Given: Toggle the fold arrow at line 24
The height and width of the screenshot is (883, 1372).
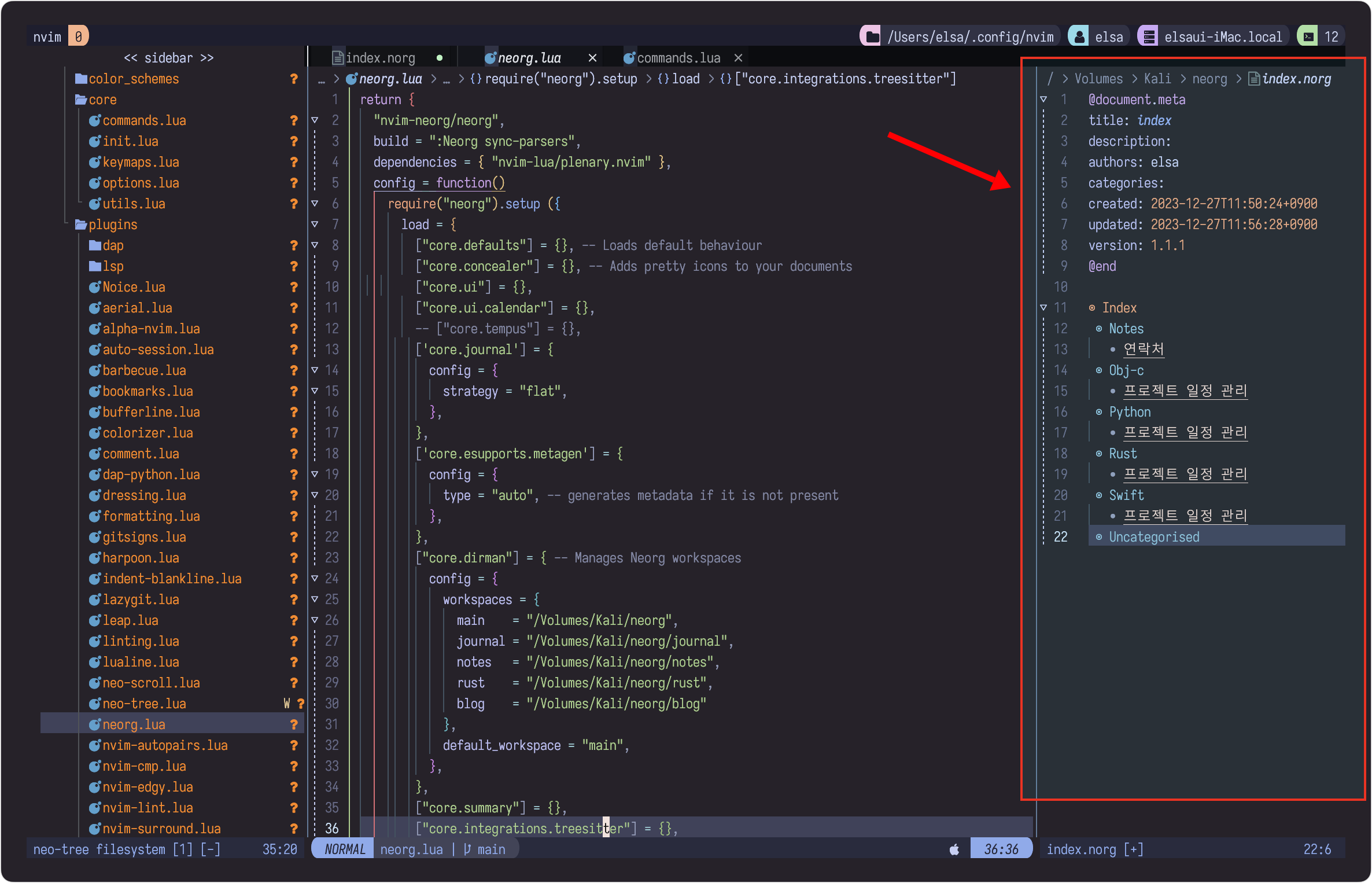Looking at the screenshot, I should (315, 579).
